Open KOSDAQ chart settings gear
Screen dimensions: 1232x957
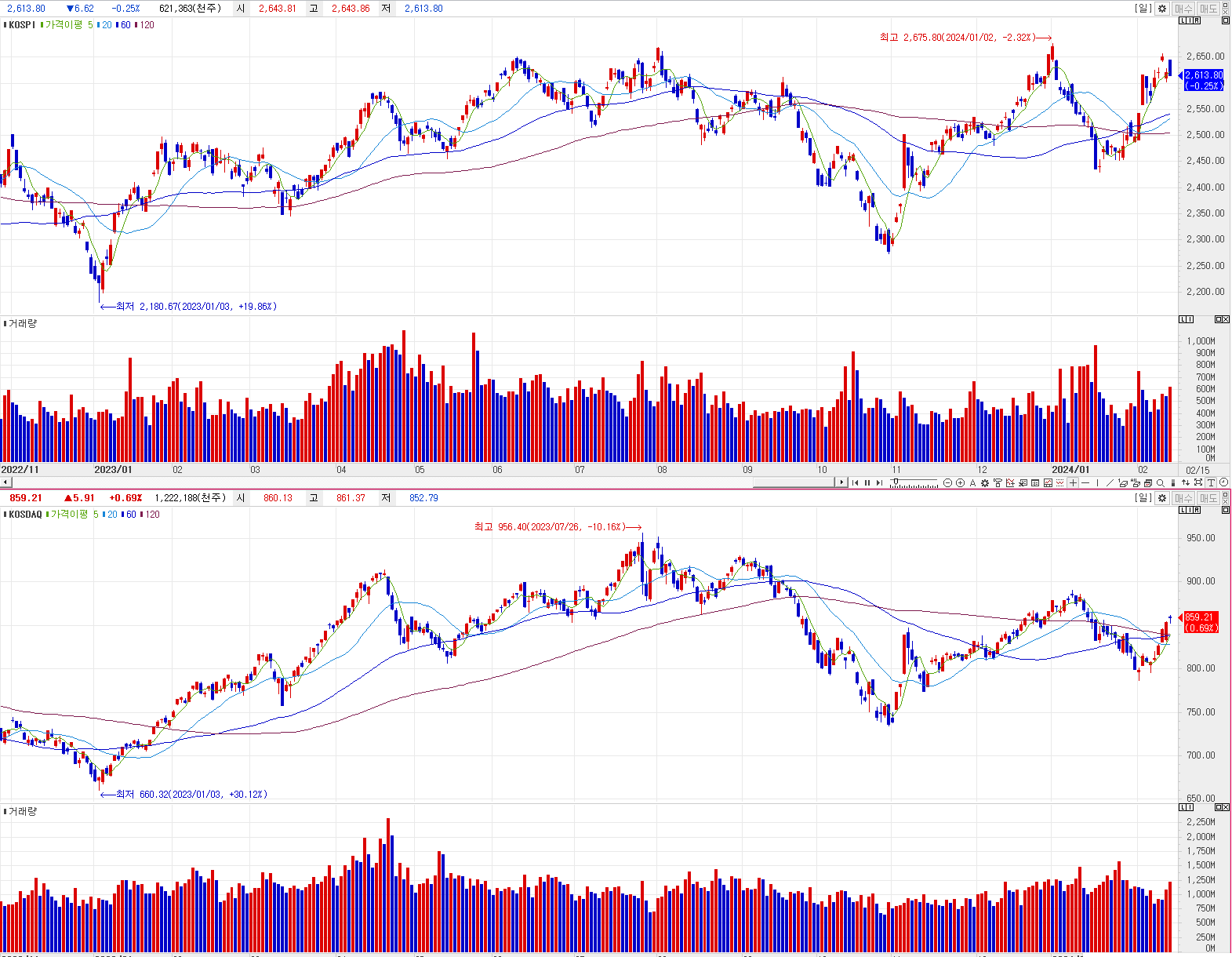(x=1162, y=498)
